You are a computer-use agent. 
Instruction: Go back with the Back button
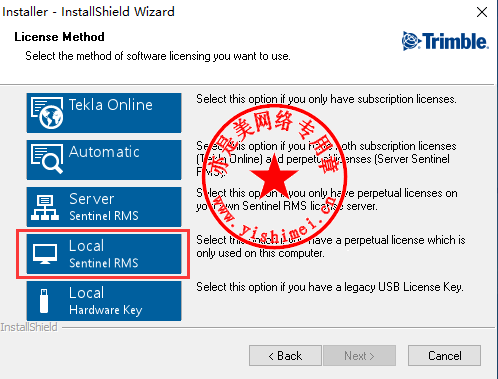click(285, 356)
